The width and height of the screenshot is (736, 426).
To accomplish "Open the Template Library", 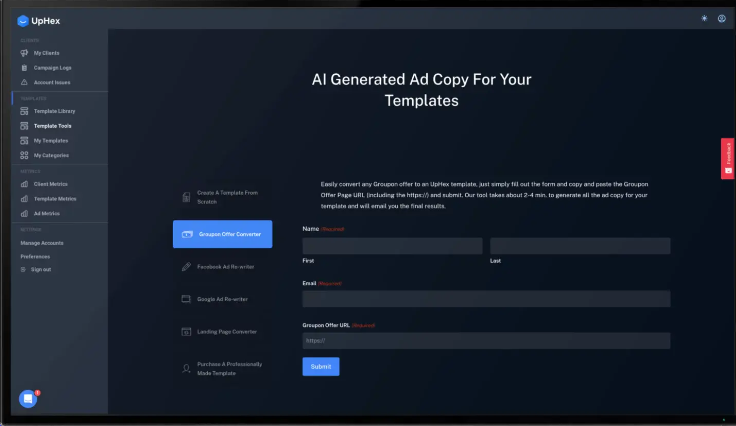I will point(54,111).
